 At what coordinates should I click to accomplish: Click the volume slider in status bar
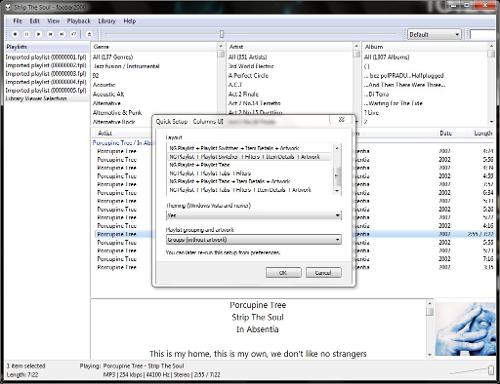pos(491,370)
